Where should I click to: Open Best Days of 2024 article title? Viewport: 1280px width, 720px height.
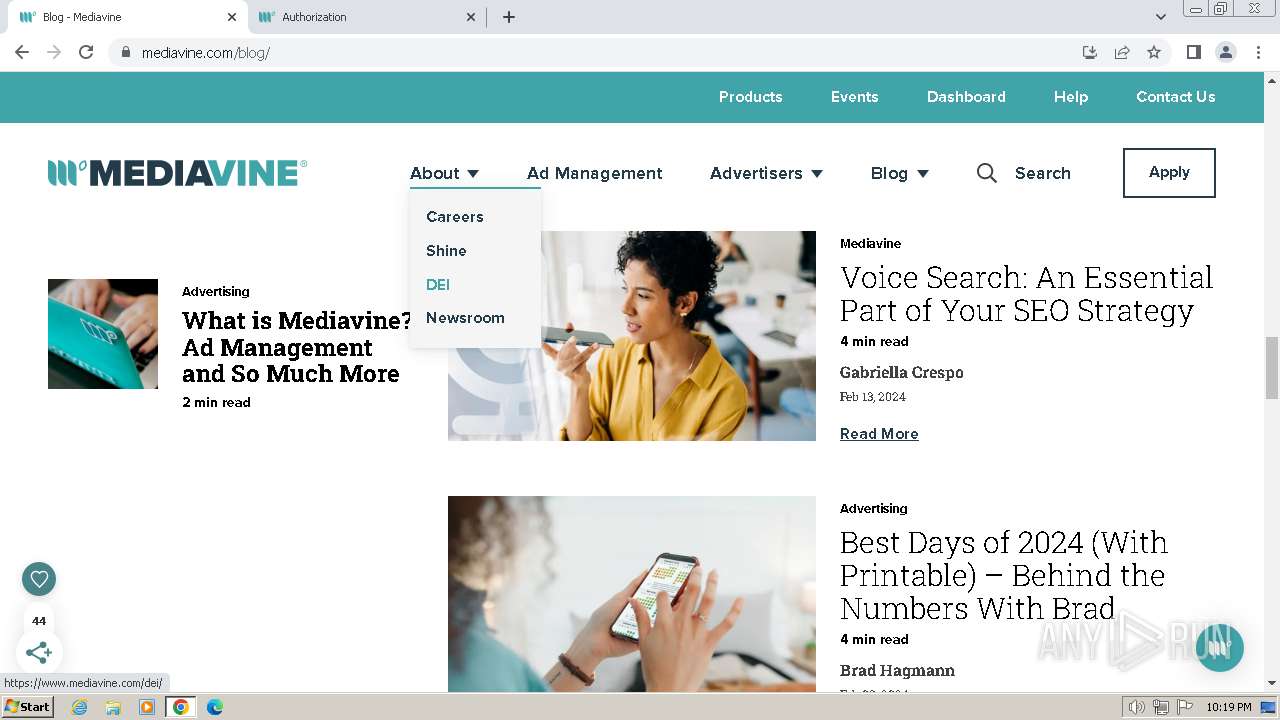(x=1004, y=575)
